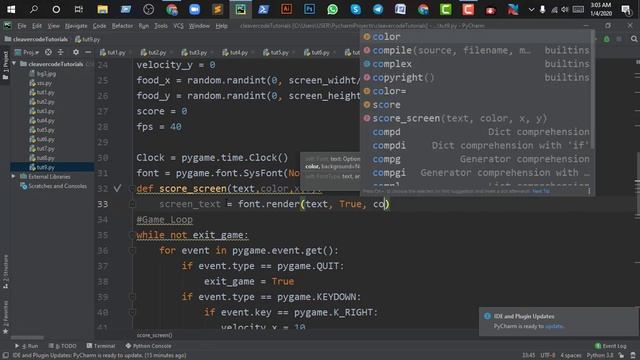Open File Explorer from taskbar
The height and width of the screenshot is (360, 640).
[102, 9]
